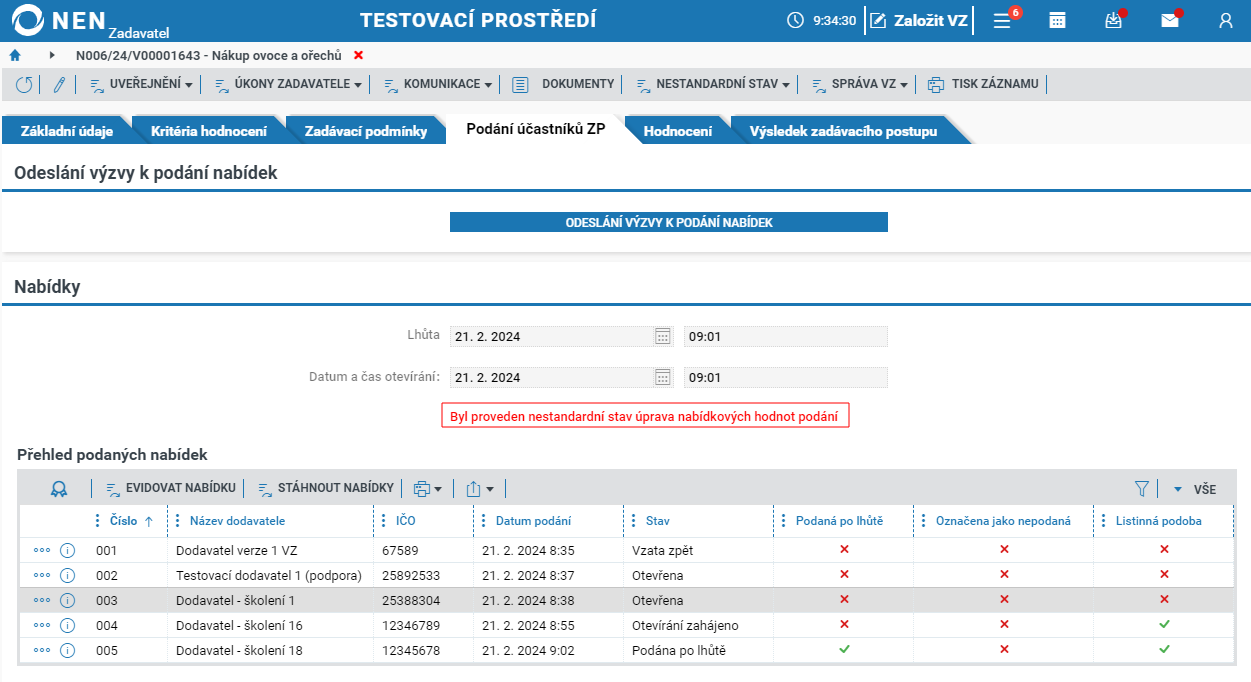Expand the NESTANDARDNÍ STAV dropdown menu
Image resolution: width=1251 pixels, height=682 pixels.
coord(713,85)
